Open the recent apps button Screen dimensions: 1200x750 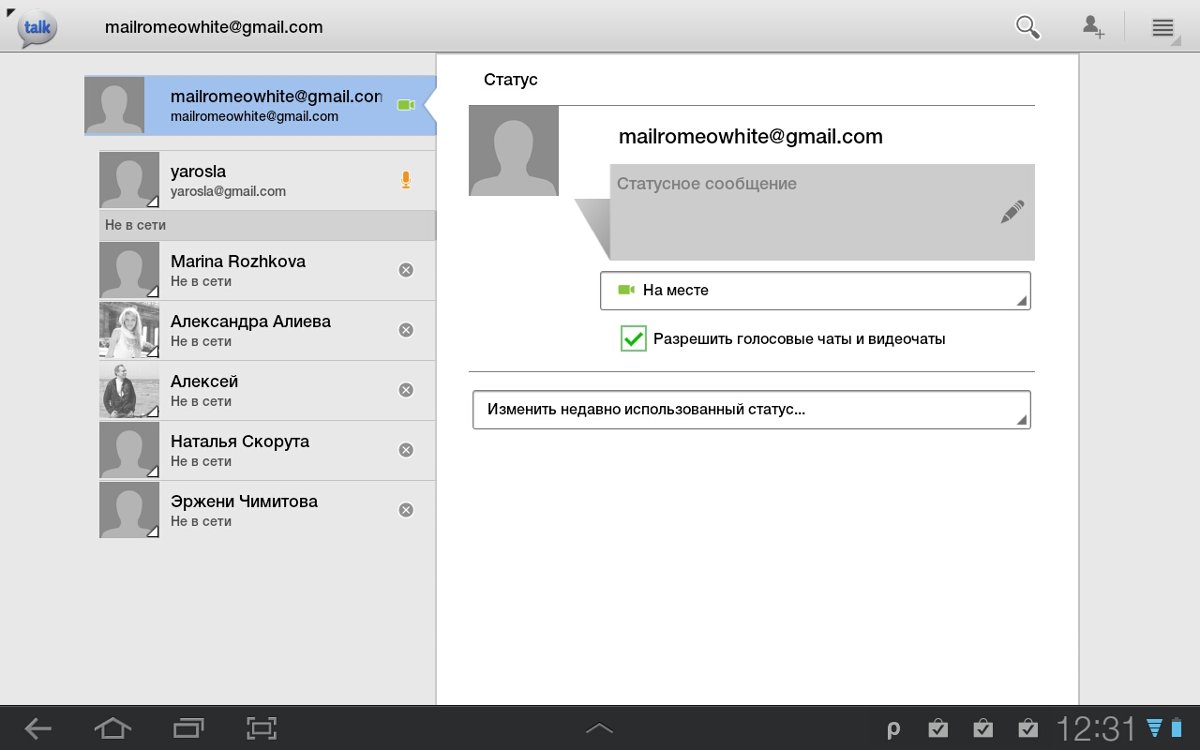[187, 729]
